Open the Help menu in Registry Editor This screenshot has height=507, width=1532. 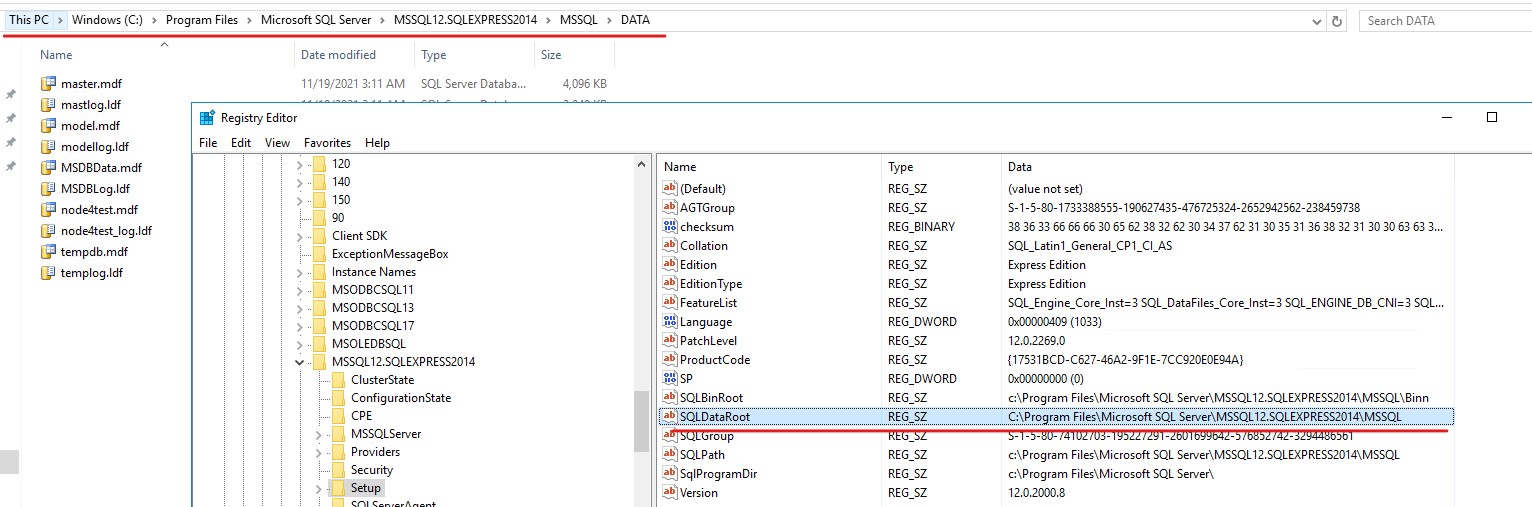pyautogui.click(x=377, y=143)
